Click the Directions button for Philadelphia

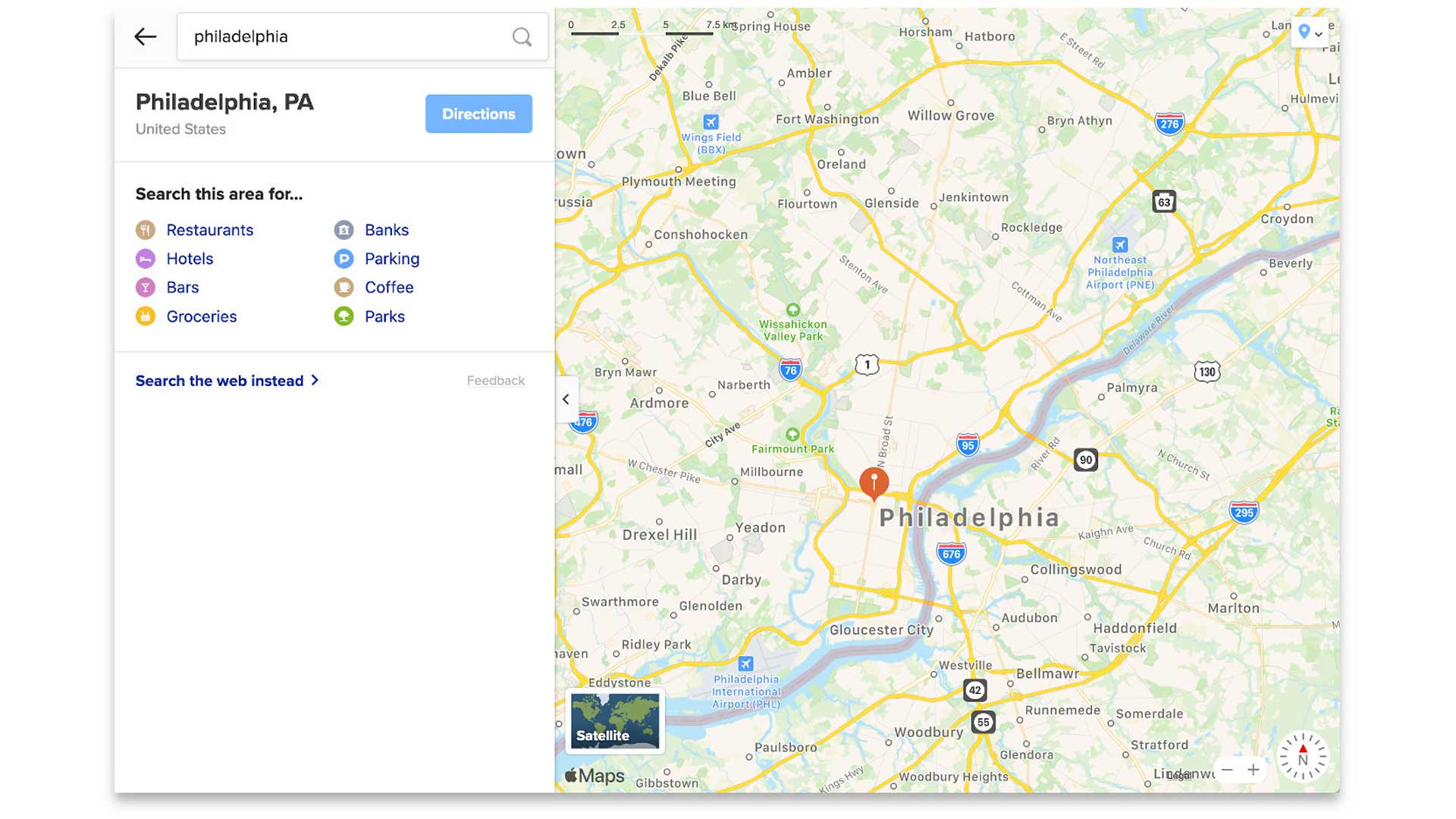point(478,113)
